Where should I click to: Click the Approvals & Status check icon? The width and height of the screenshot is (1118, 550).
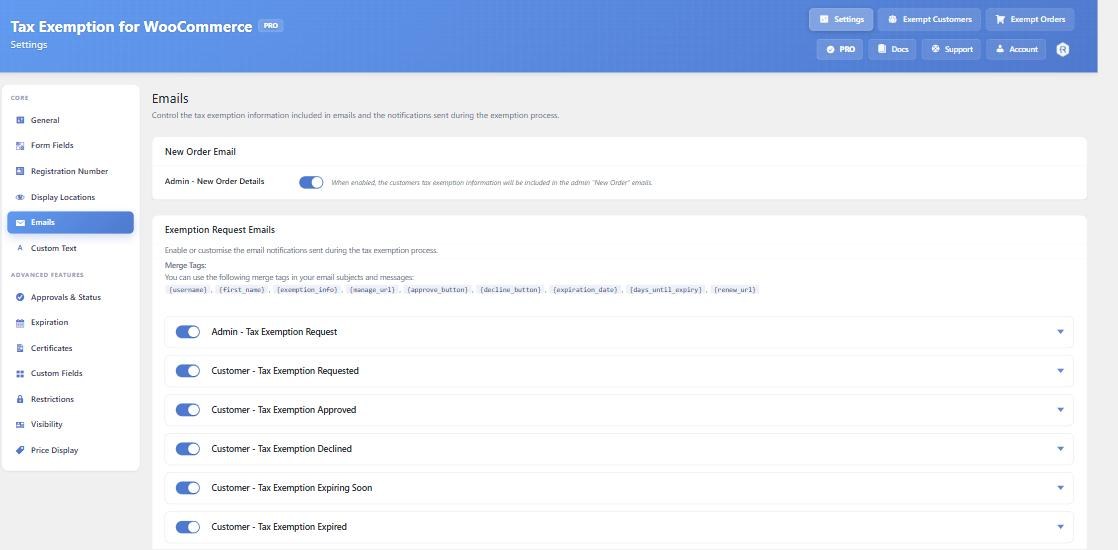tap(20, 297)
